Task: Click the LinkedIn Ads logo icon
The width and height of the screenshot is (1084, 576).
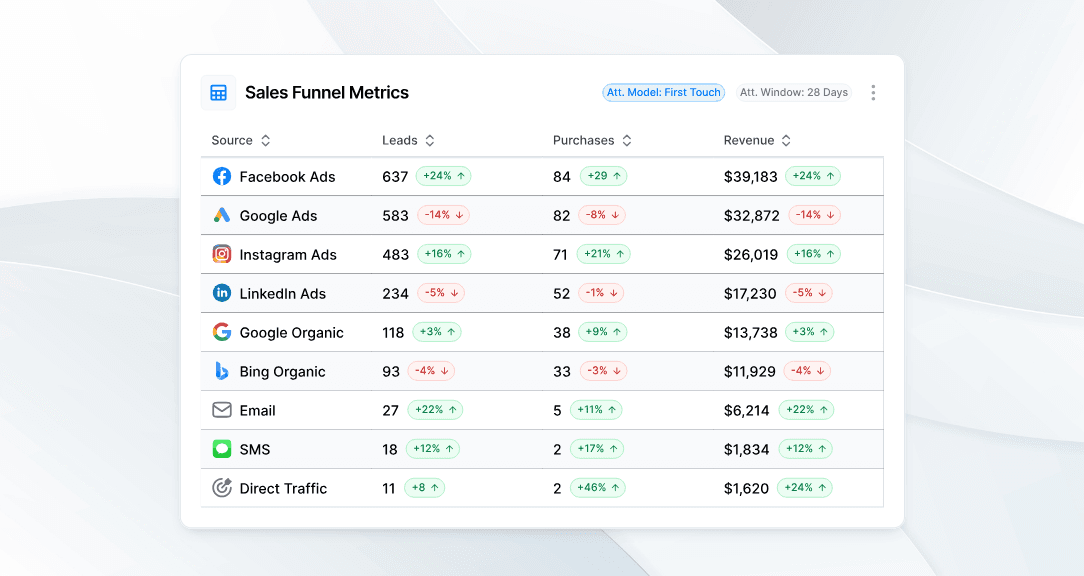Action: tap(222, 293)
